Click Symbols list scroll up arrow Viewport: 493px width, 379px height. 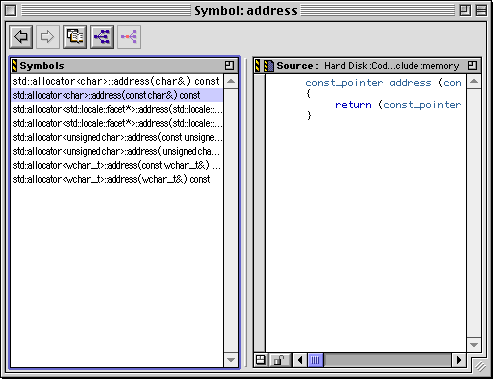click(x=231, y=81)
